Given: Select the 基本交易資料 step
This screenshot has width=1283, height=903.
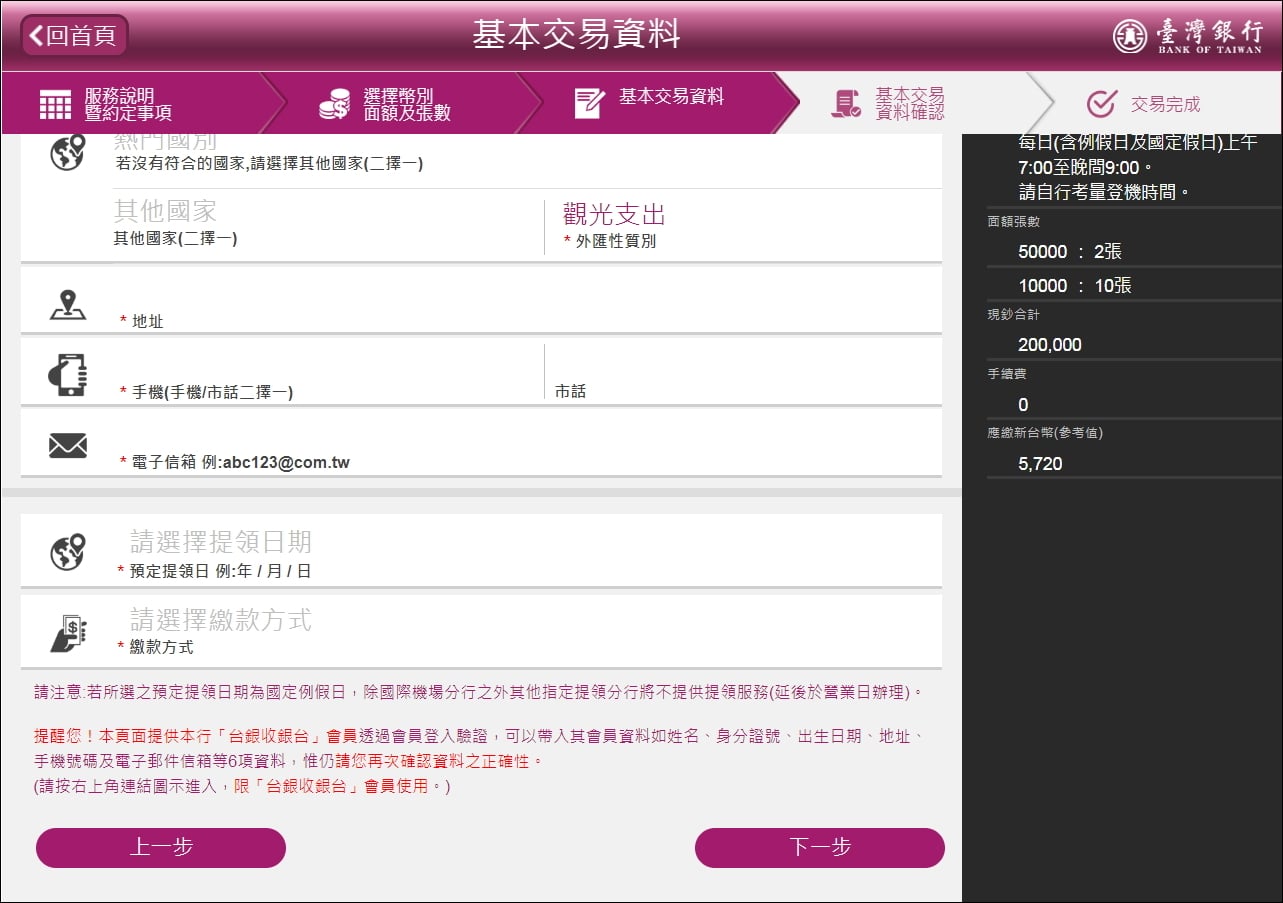Looking at the screenshot, I should point(660,103).
